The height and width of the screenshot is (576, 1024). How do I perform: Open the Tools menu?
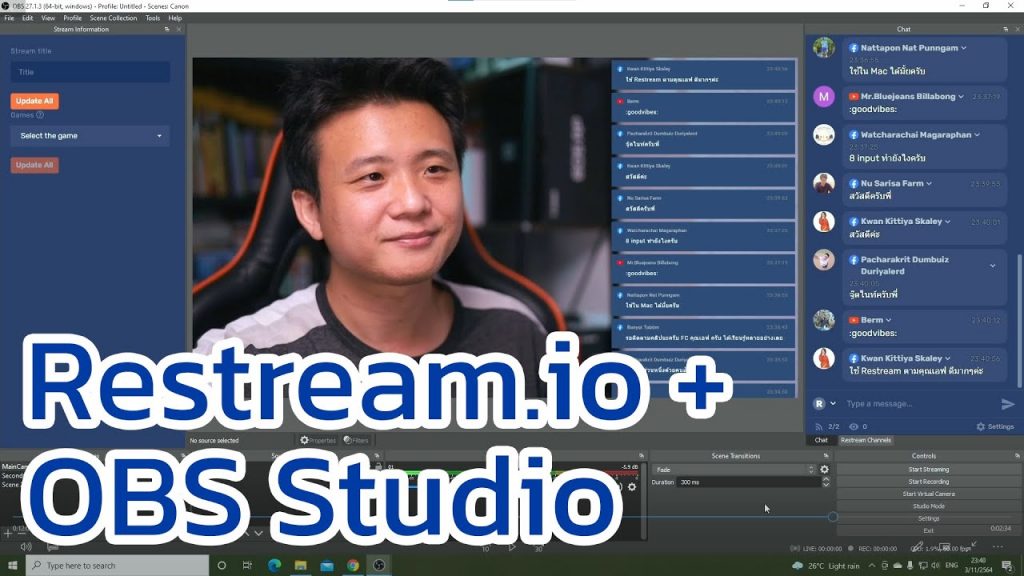152,17
